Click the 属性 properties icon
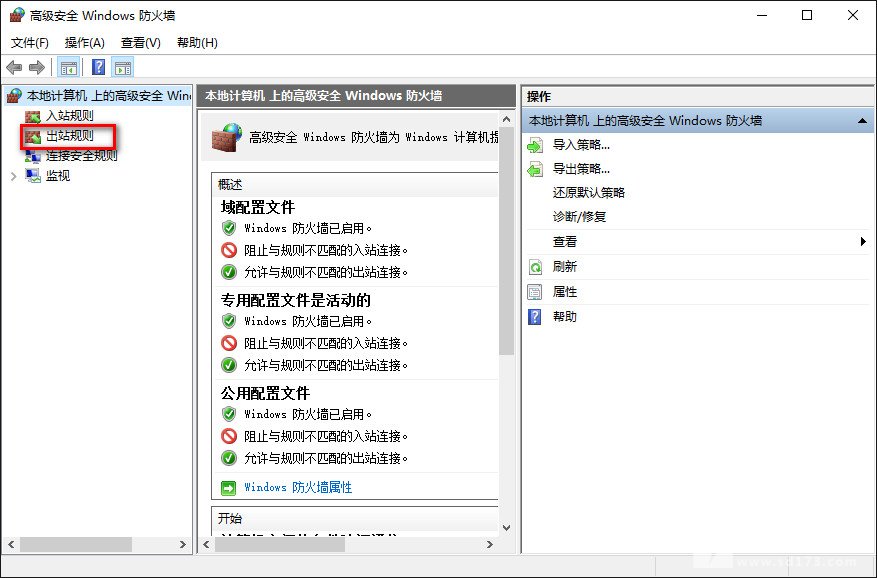 (x=535, y=292)
